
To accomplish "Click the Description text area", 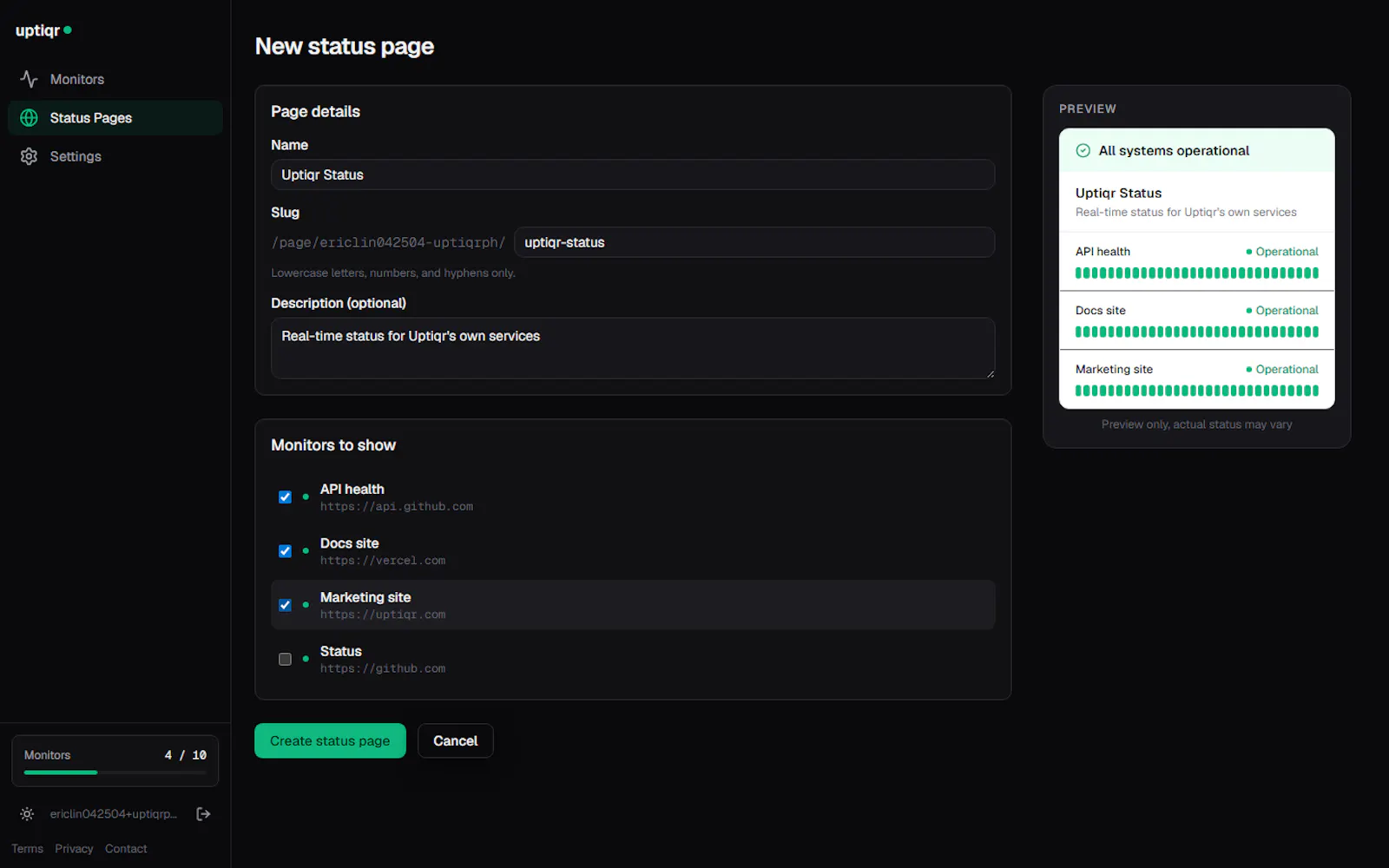I will point(633,348).
